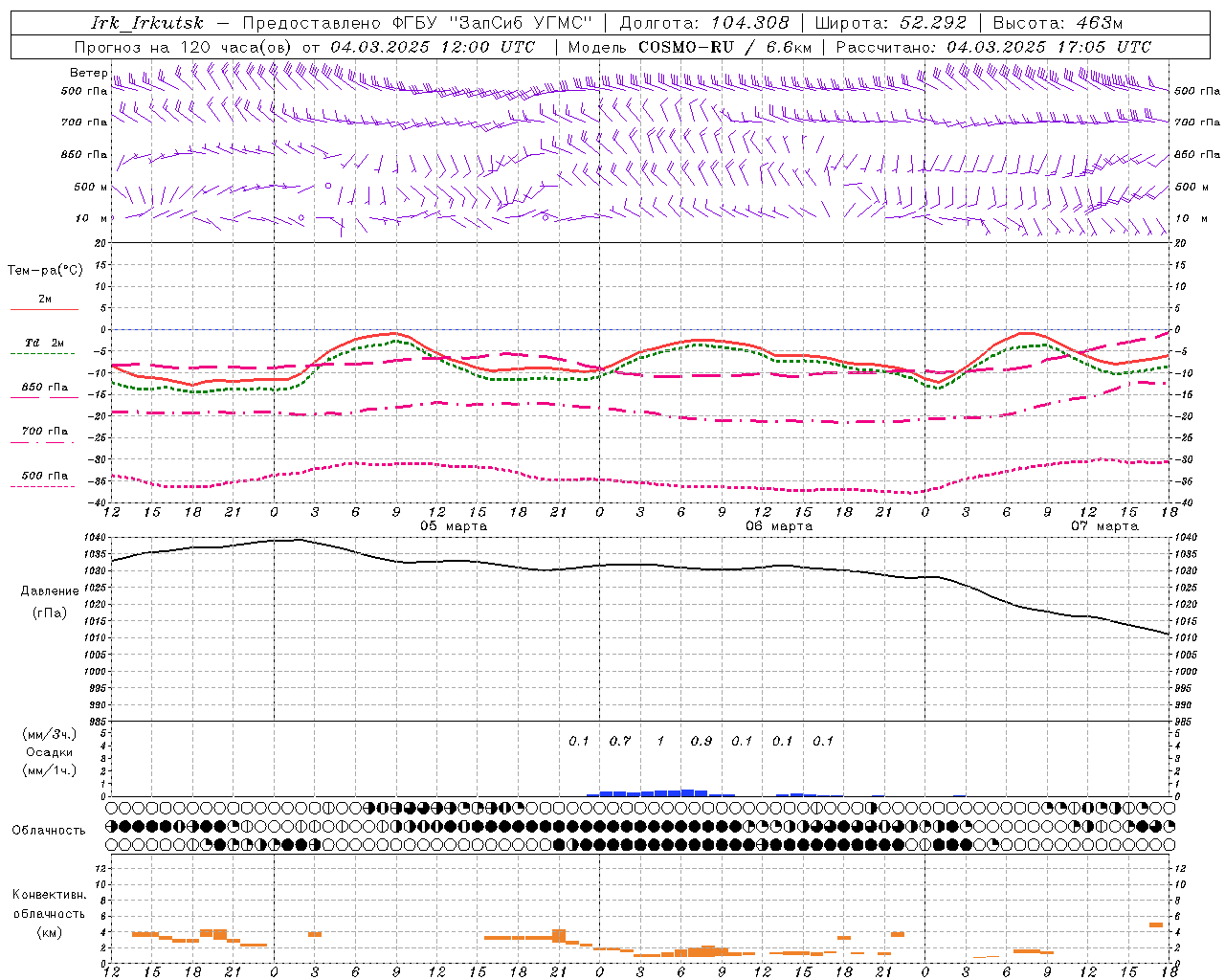Click the "COSMO-RU / 6.6км" model name

tap(724, 47)
